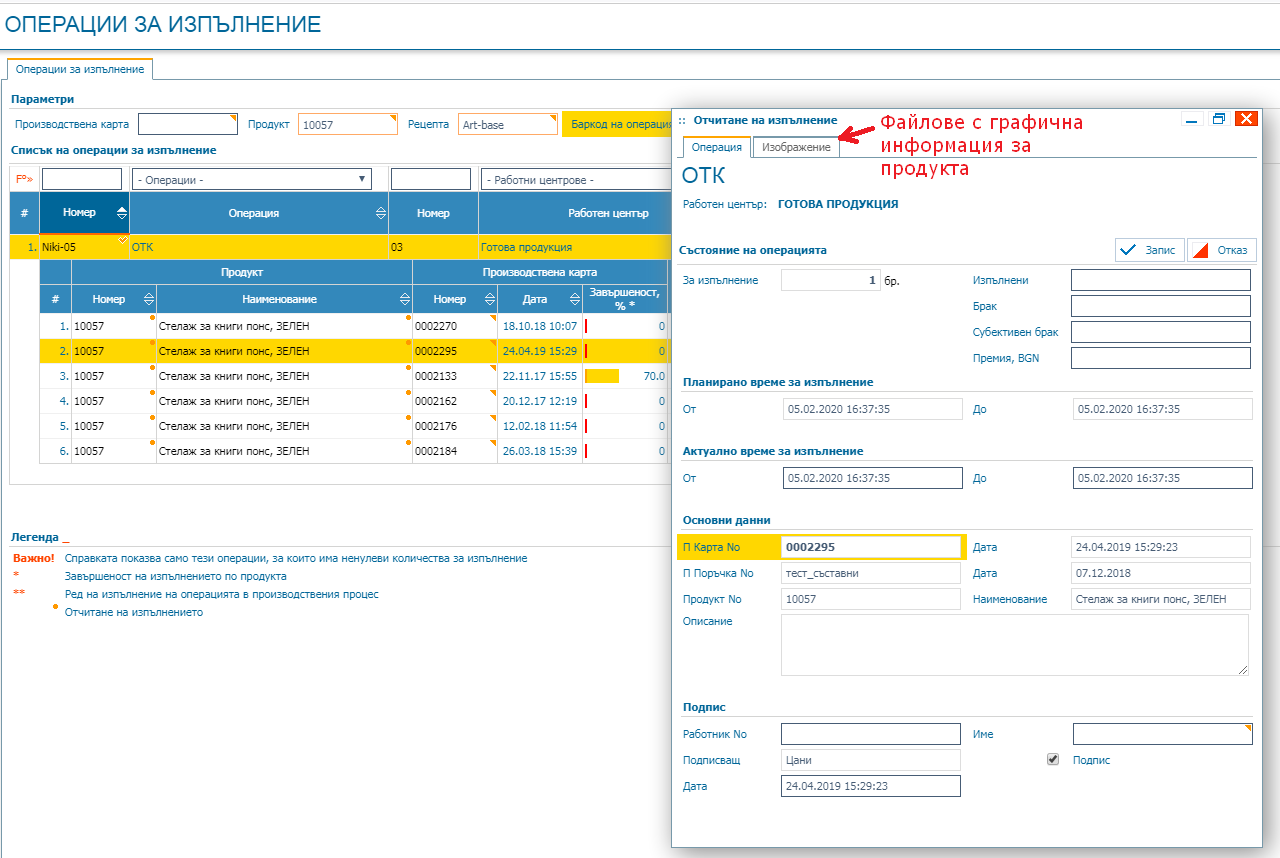
Task: Click the Брак input field
Action: [x=1161, y=306]
